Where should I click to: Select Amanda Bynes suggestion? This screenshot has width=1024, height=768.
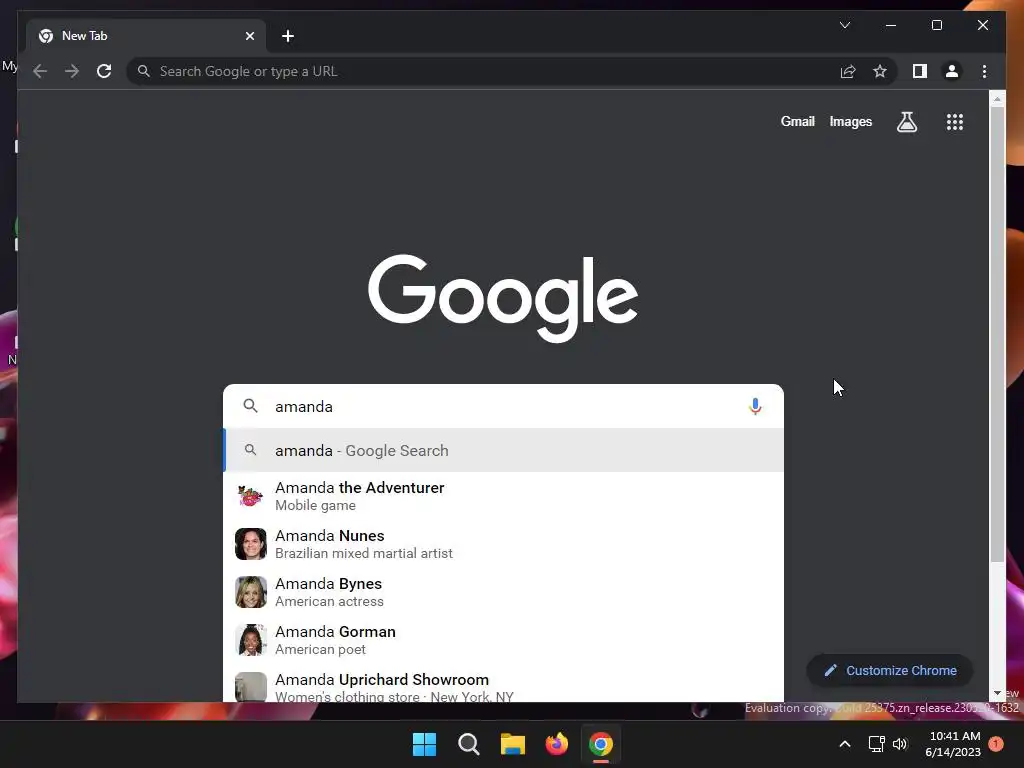point(503,592)
